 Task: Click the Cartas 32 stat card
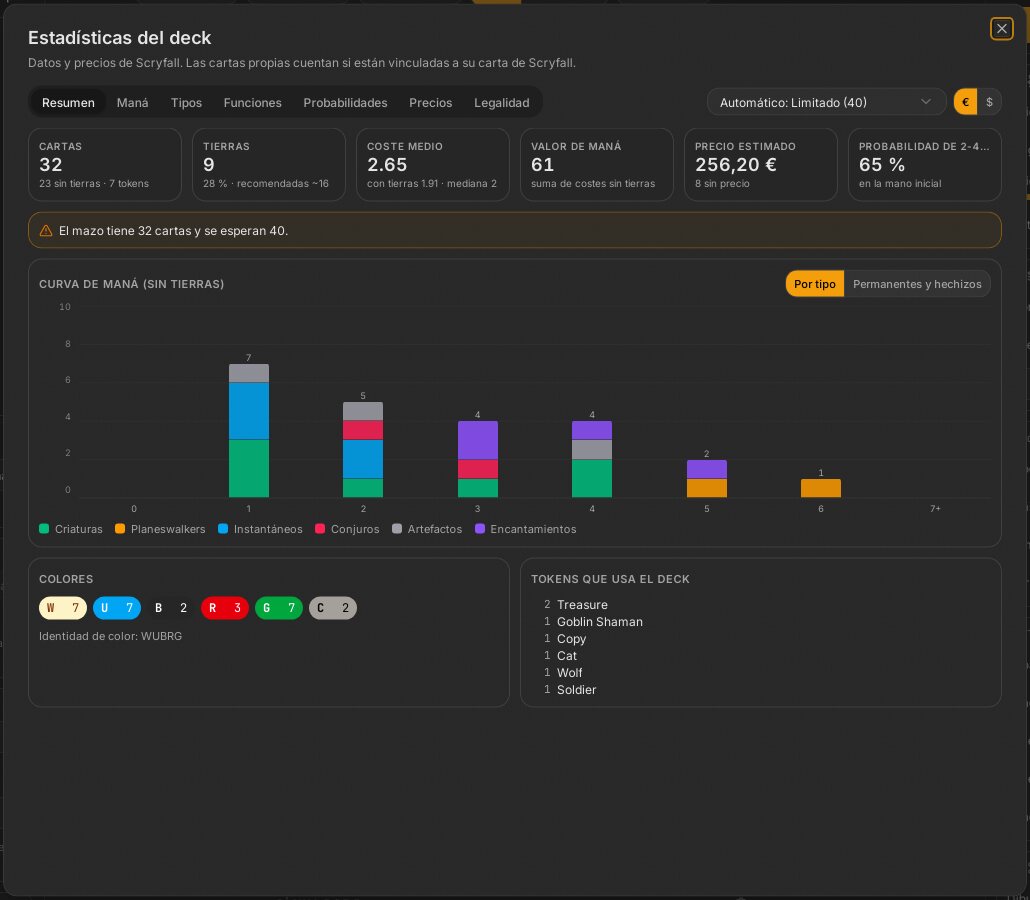click(104, 164)
